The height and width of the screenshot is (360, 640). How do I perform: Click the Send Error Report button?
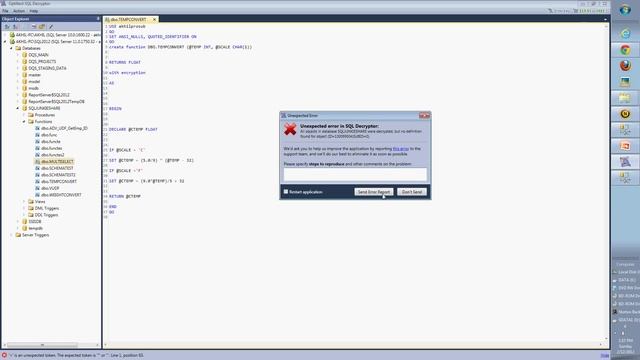(x=374, y=192)
